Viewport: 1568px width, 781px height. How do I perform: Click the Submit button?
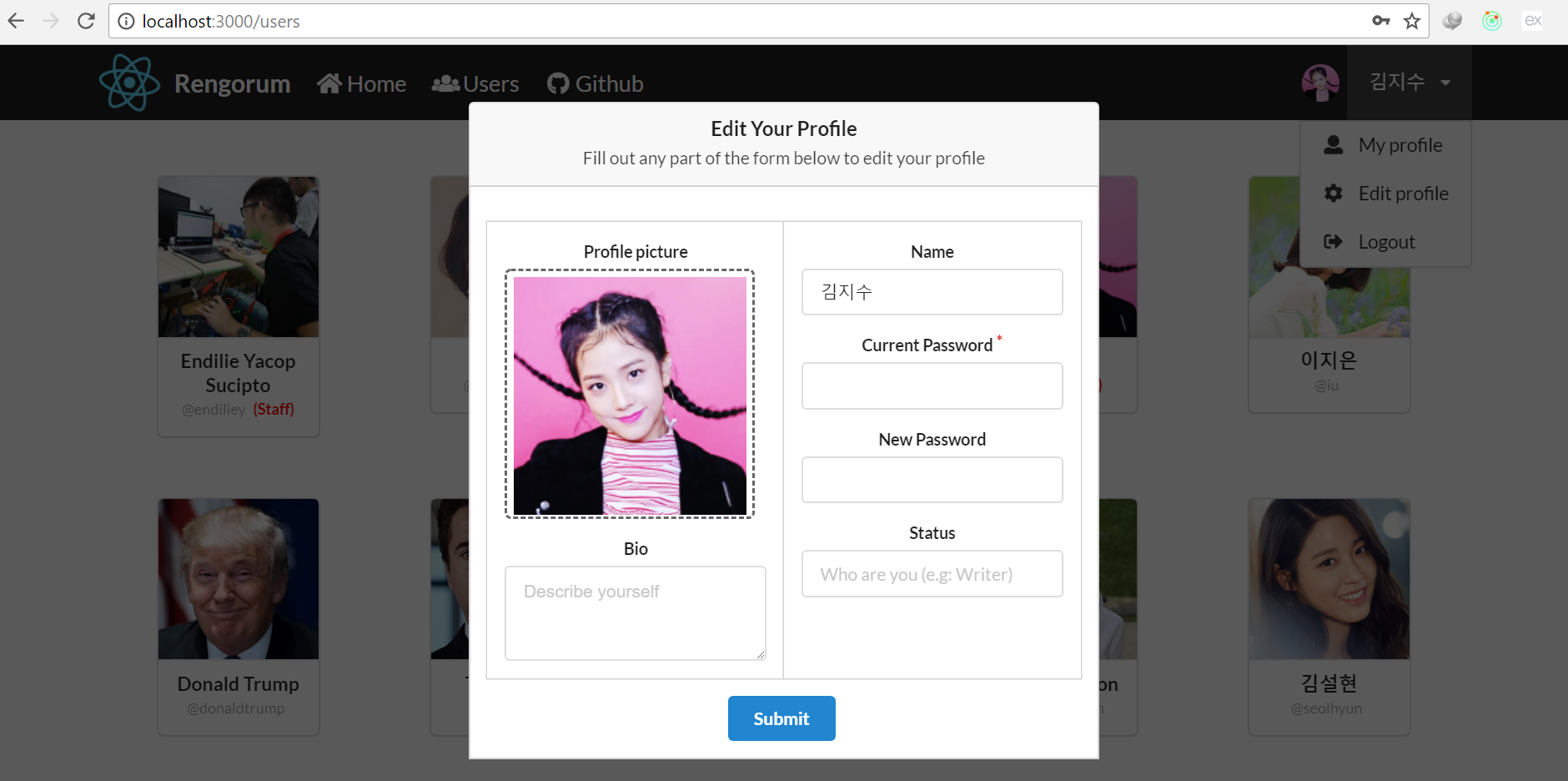(x=781, y=718)
